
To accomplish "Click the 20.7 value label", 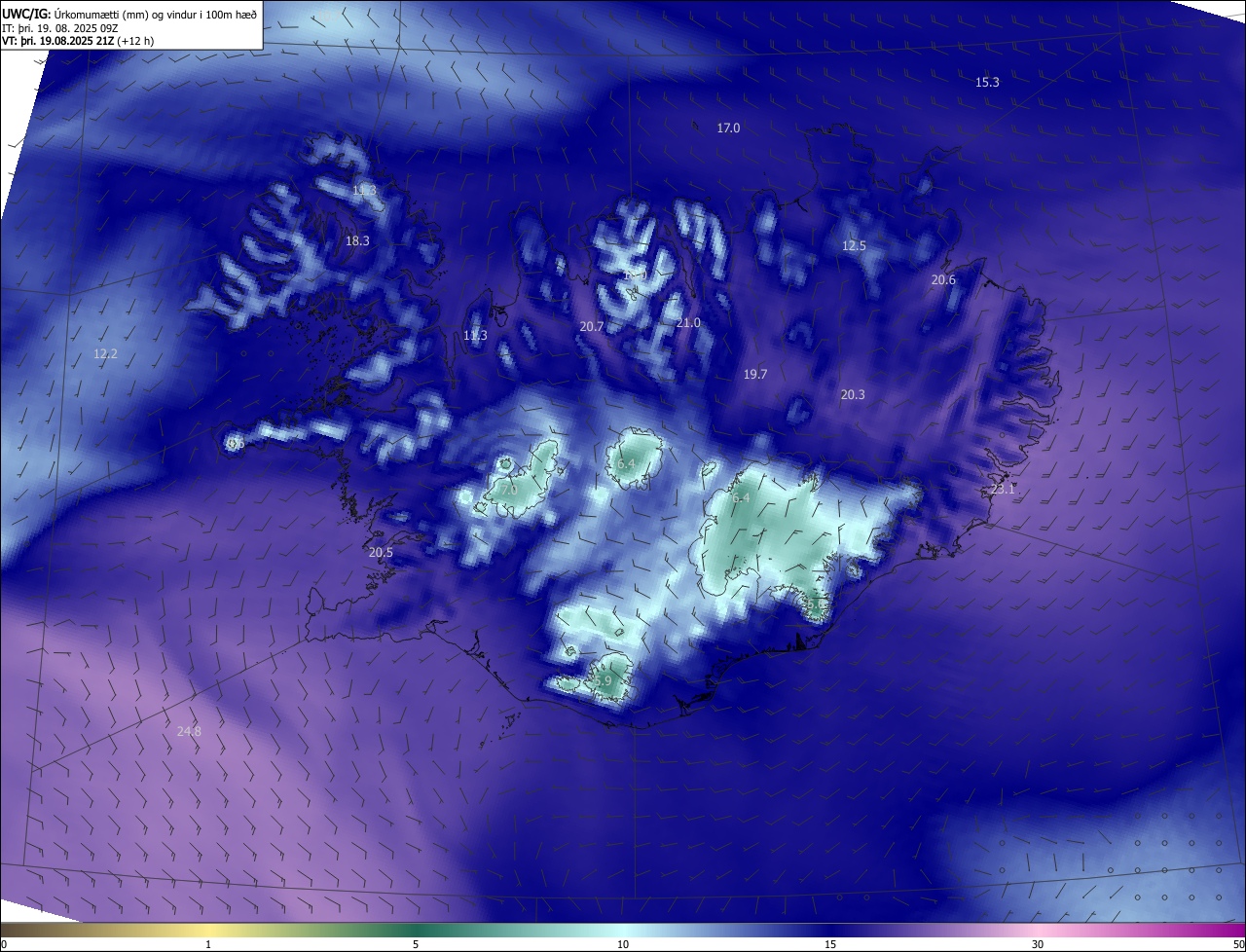I will pos(592,327).
